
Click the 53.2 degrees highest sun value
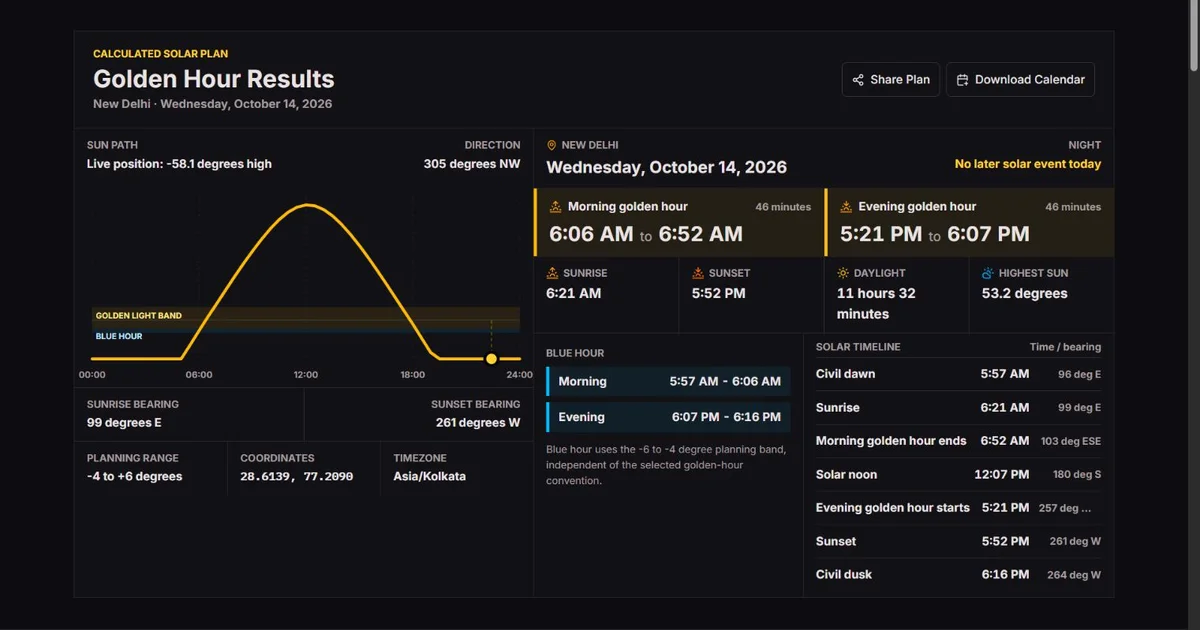point(1025,294)
